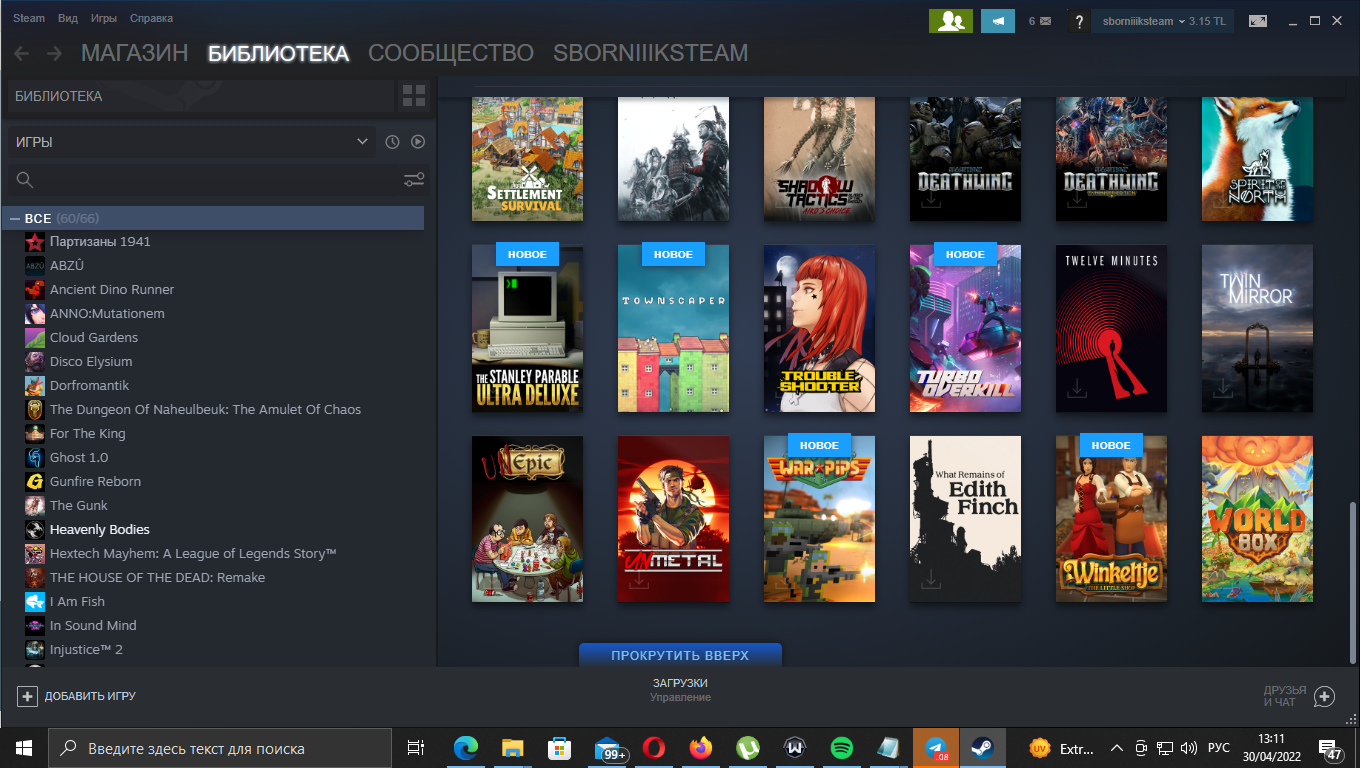
Task: Open Telegram from the taskbar
Action: (936, 748)
